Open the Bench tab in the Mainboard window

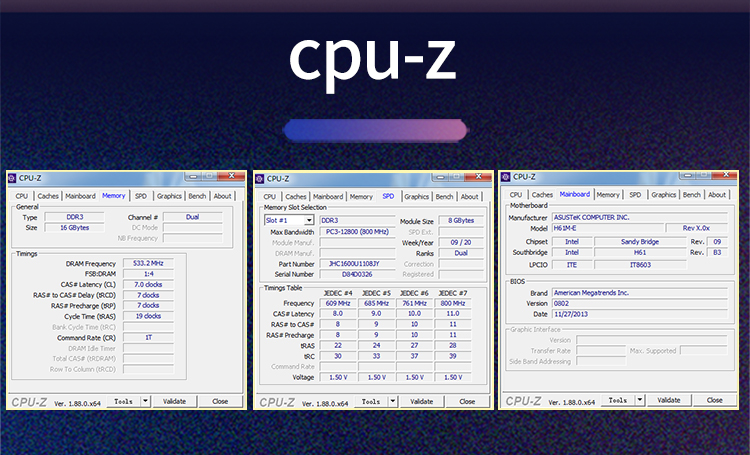(x=692, y=195)
